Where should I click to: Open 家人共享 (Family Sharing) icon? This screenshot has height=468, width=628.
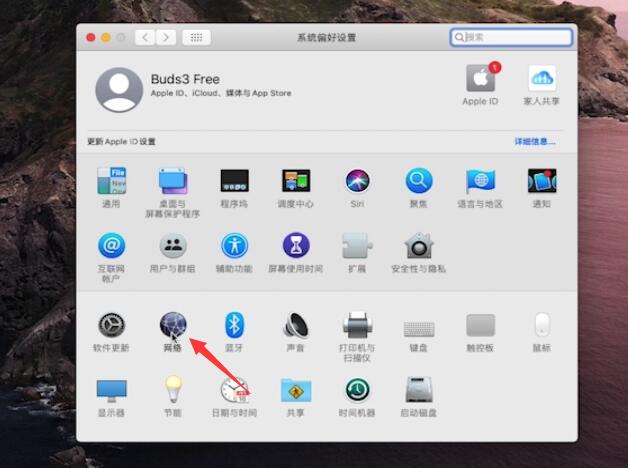click(541, 78)
